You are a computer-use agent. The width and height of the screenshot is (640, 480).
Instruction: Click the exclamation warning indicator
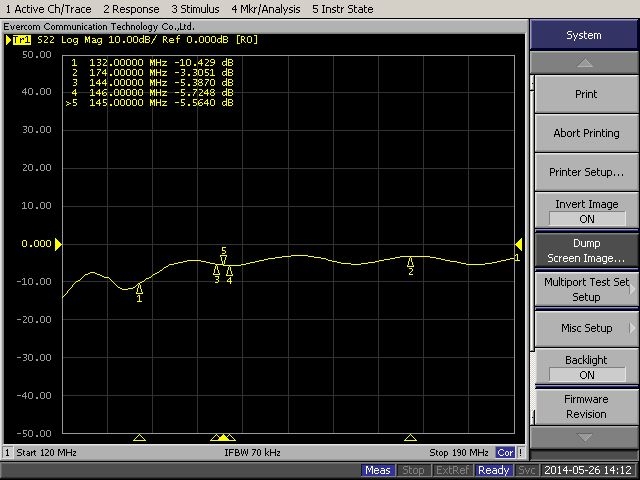tap(520, 453)
